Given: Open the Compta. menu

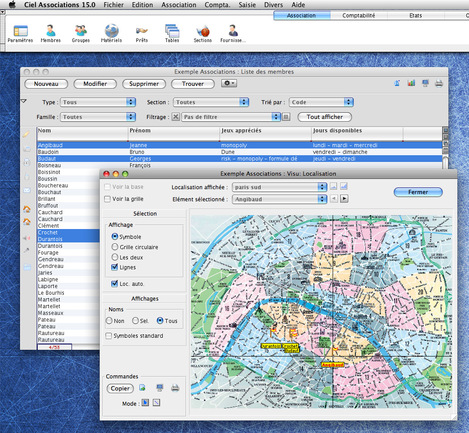Looking at the screenshot, I should pyautogui.click(x=217, y=5).
